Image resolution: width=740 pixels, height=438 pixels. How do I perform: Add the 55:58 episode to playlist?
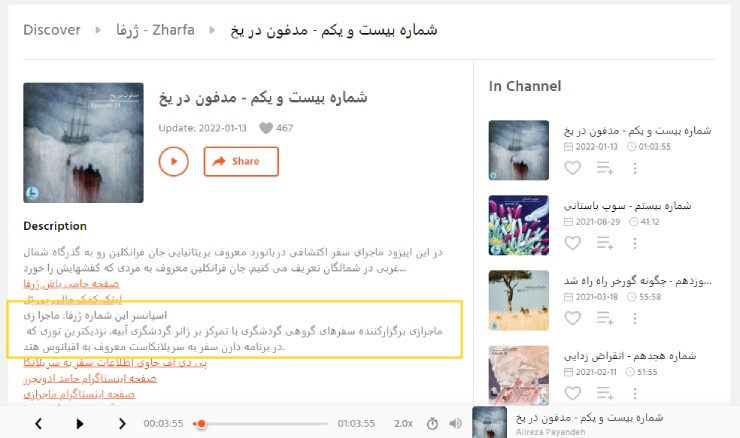[x=605, y=318]
